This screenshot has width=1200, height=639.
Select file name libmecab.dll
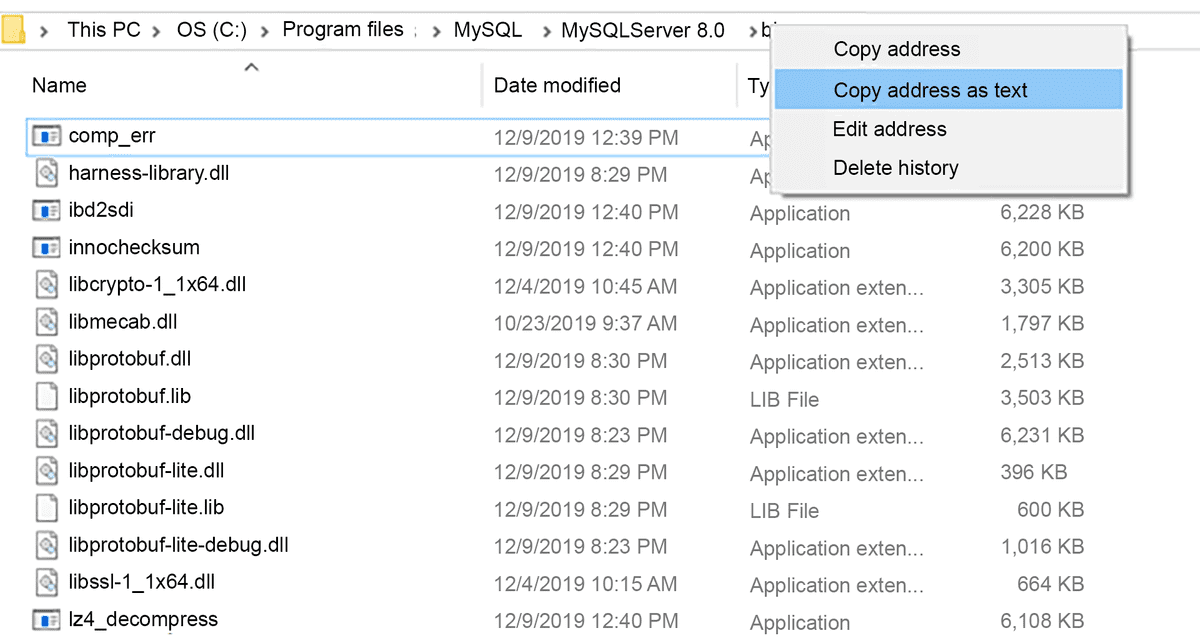pyautogui.click(x=123, y=321)
